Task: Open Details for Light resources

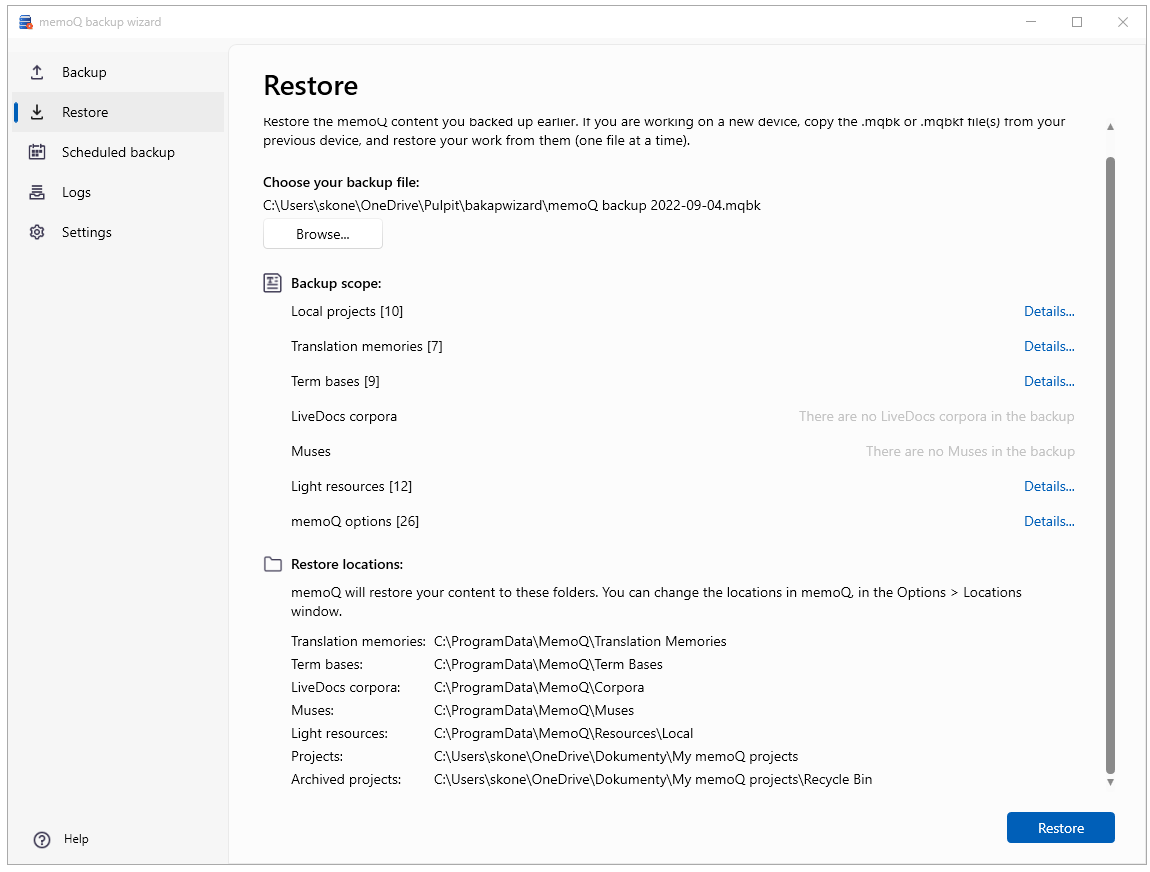Action: 1049,486
